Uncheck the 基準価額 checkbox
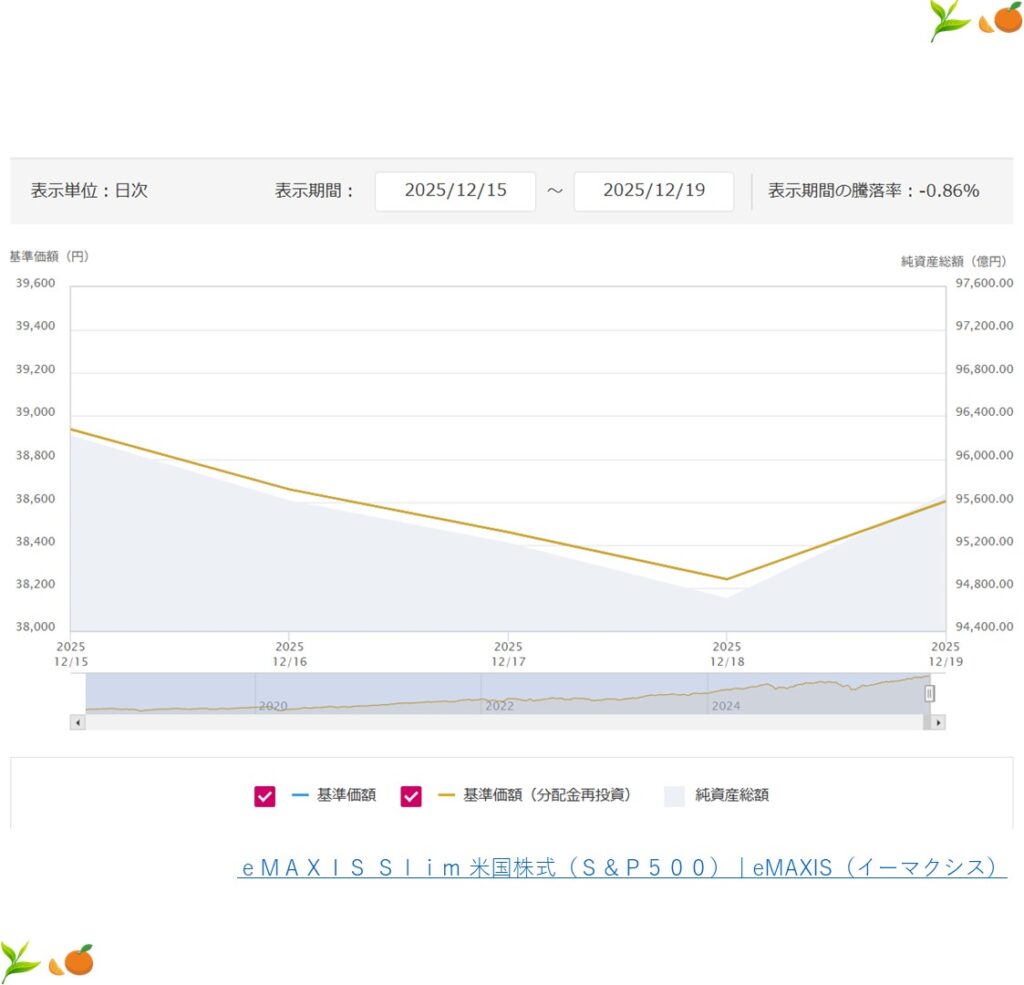Image resolution: width=1024 pixels, height=985 pixels. (265, 796)
